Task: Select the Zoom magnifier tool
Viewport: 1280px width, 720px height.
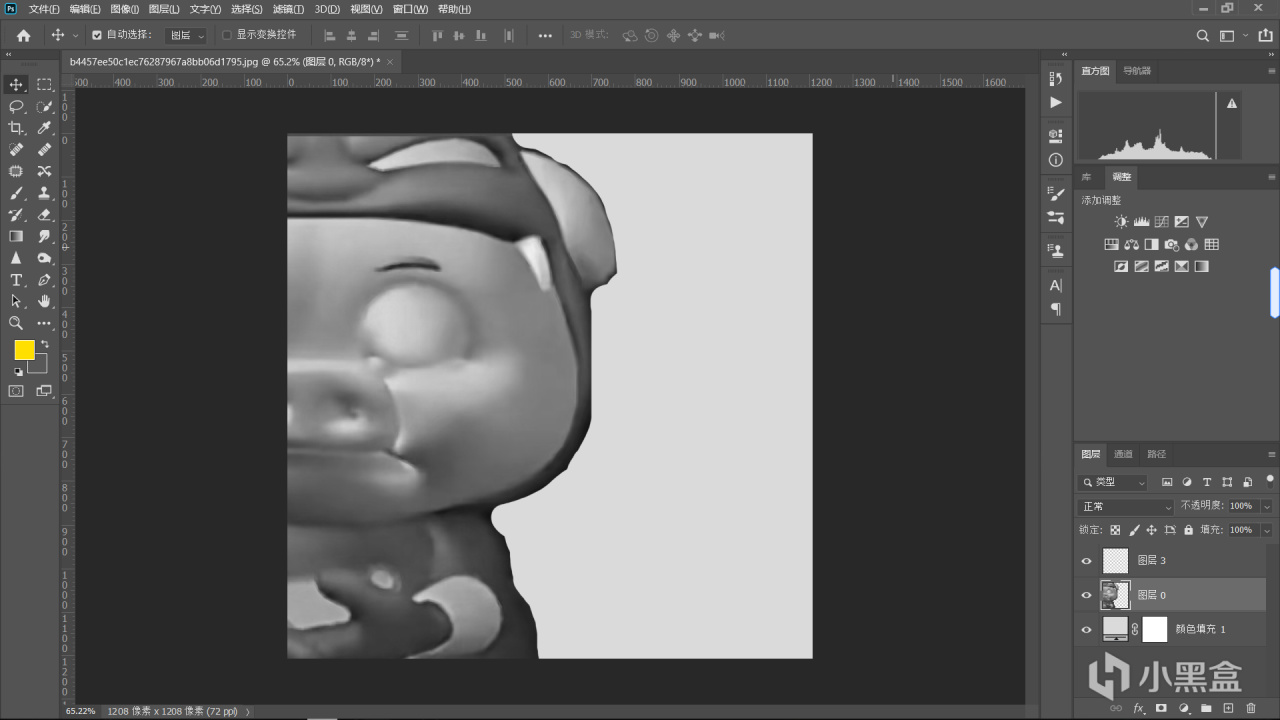Action: 16,323
